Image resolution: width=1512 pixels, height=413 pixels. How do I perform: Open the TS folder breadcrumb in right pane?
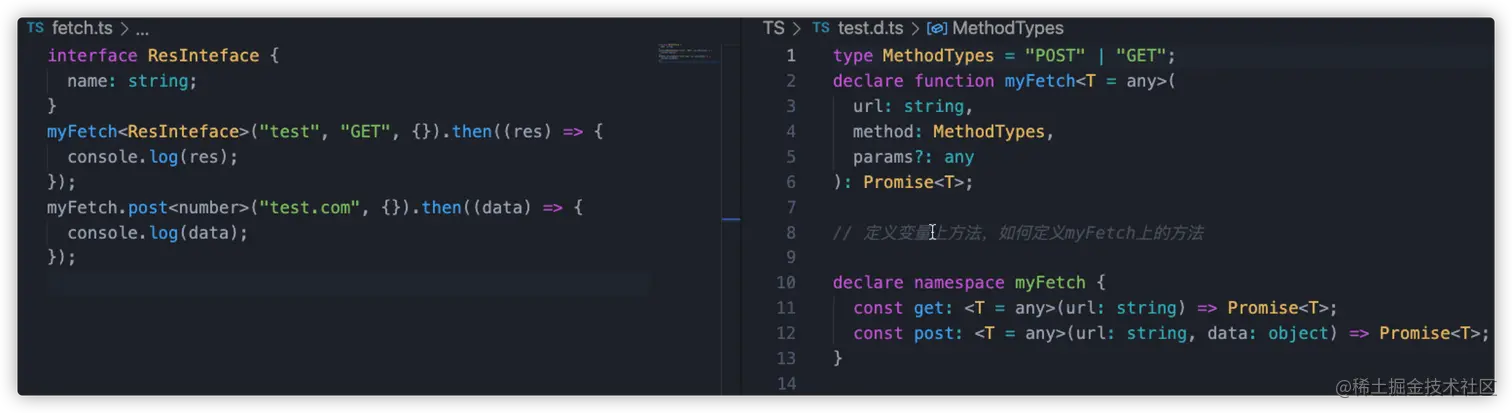point(774,28)
